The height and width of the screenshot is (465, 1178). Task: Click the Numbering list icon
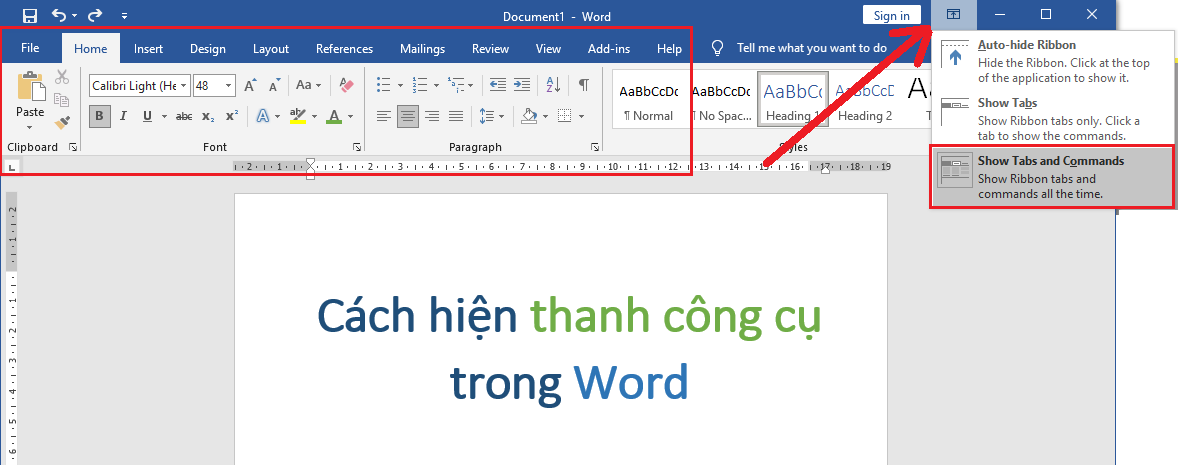coord(420,85)
